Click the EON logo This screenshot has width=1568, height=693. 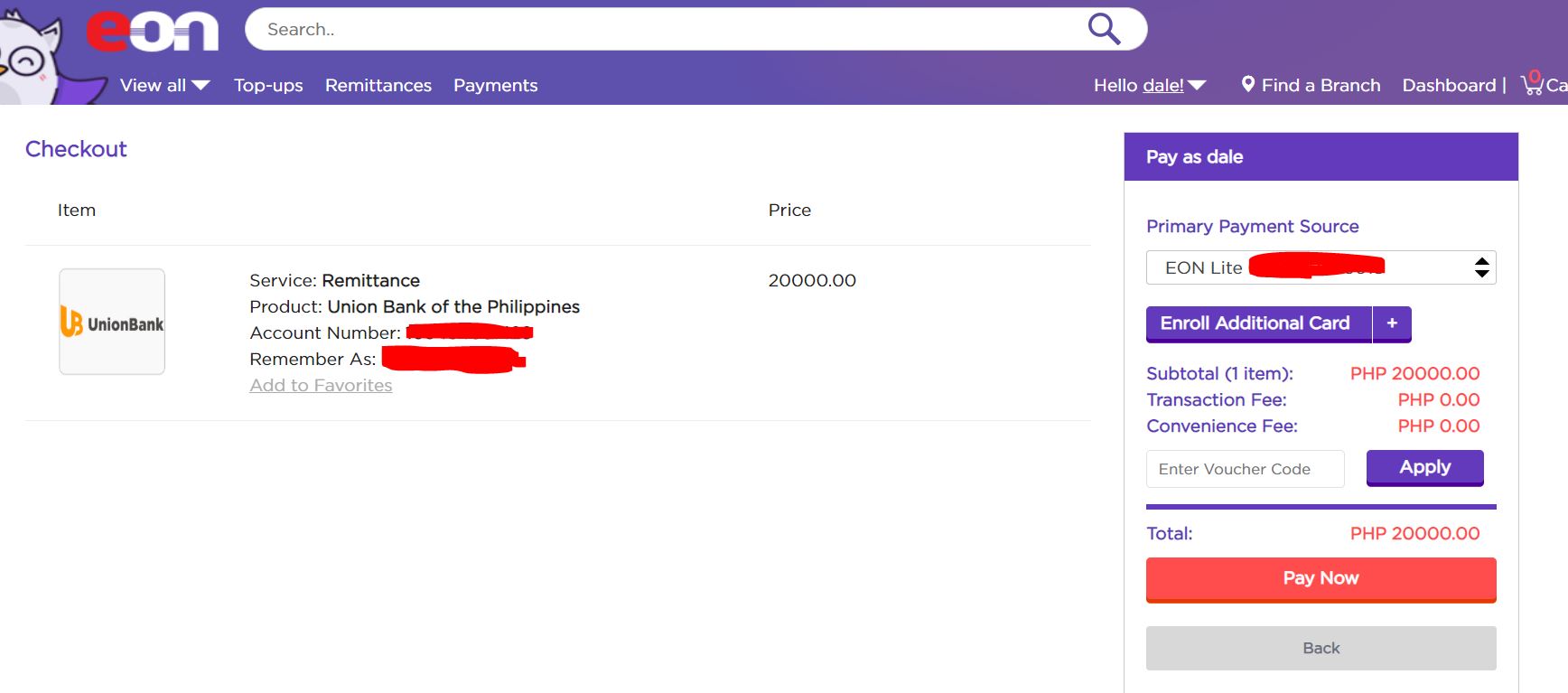pyautogui.click(x=152, y=31)
